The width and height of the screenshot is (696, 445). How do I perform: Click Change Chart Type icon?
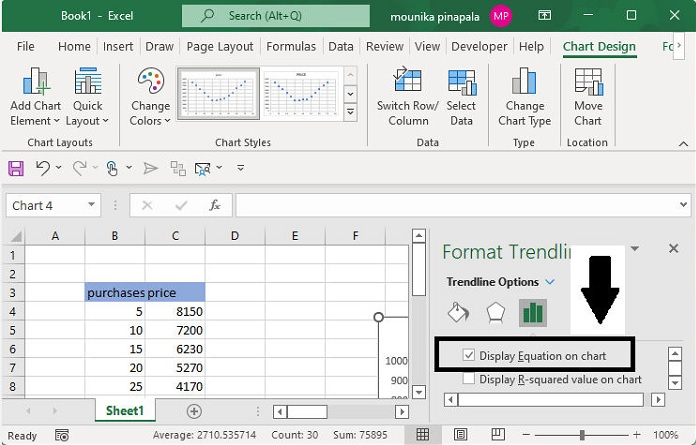tap(525, 83)
